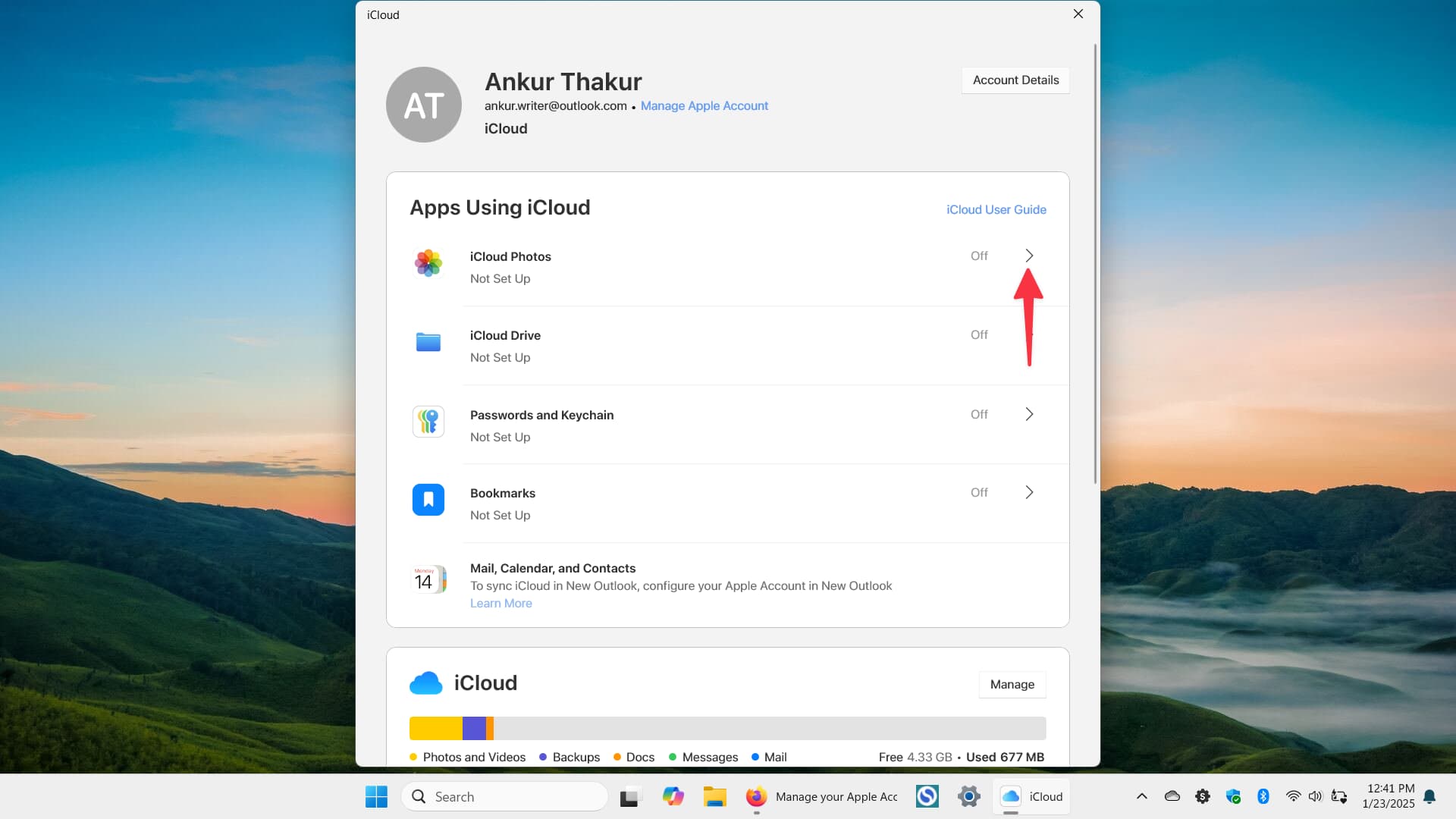Click the volume speaker tray icon
The height and width of the screenshot is (819, 1456).
tap(1315, 796)
